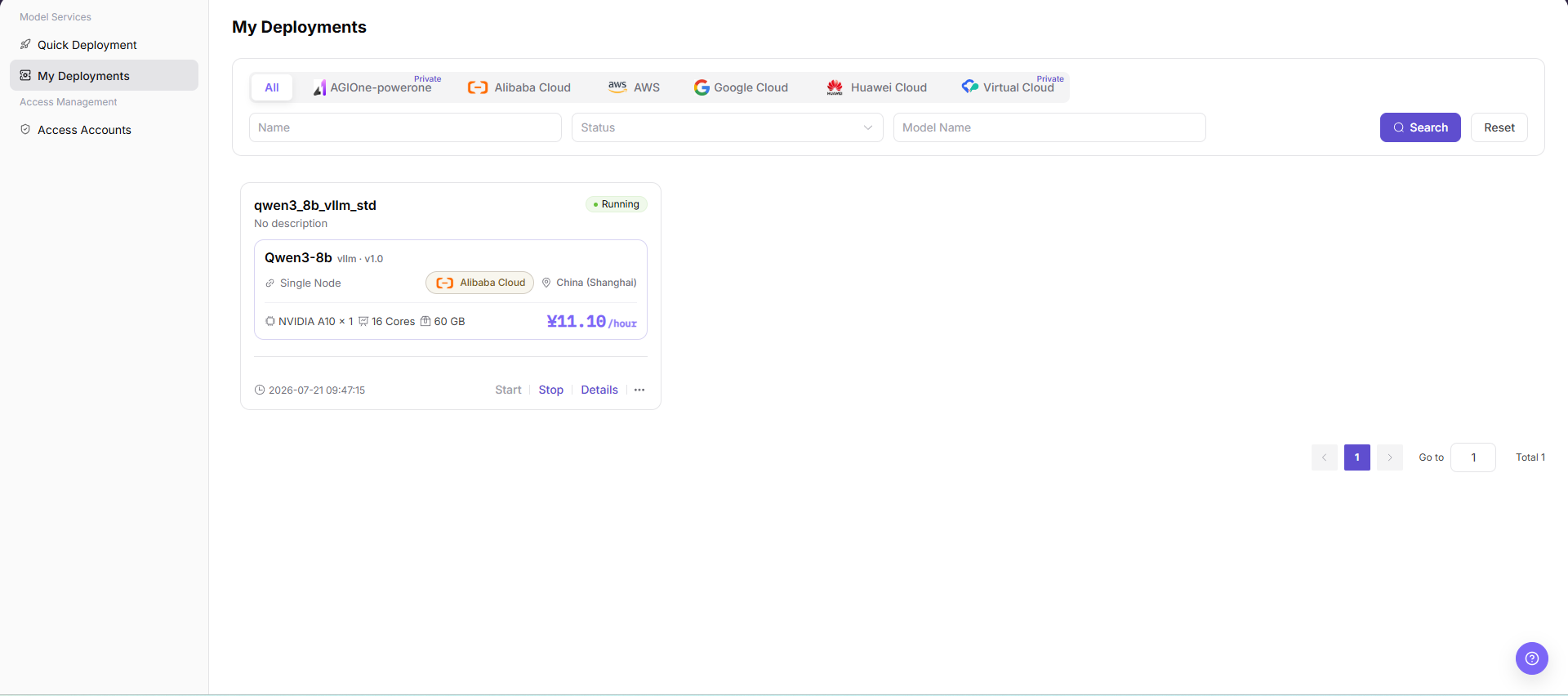Image resolution: width=1568 pixels, height=696 pixels.
Task: Go to the next page arrow
Action: tap(1390, 457)
